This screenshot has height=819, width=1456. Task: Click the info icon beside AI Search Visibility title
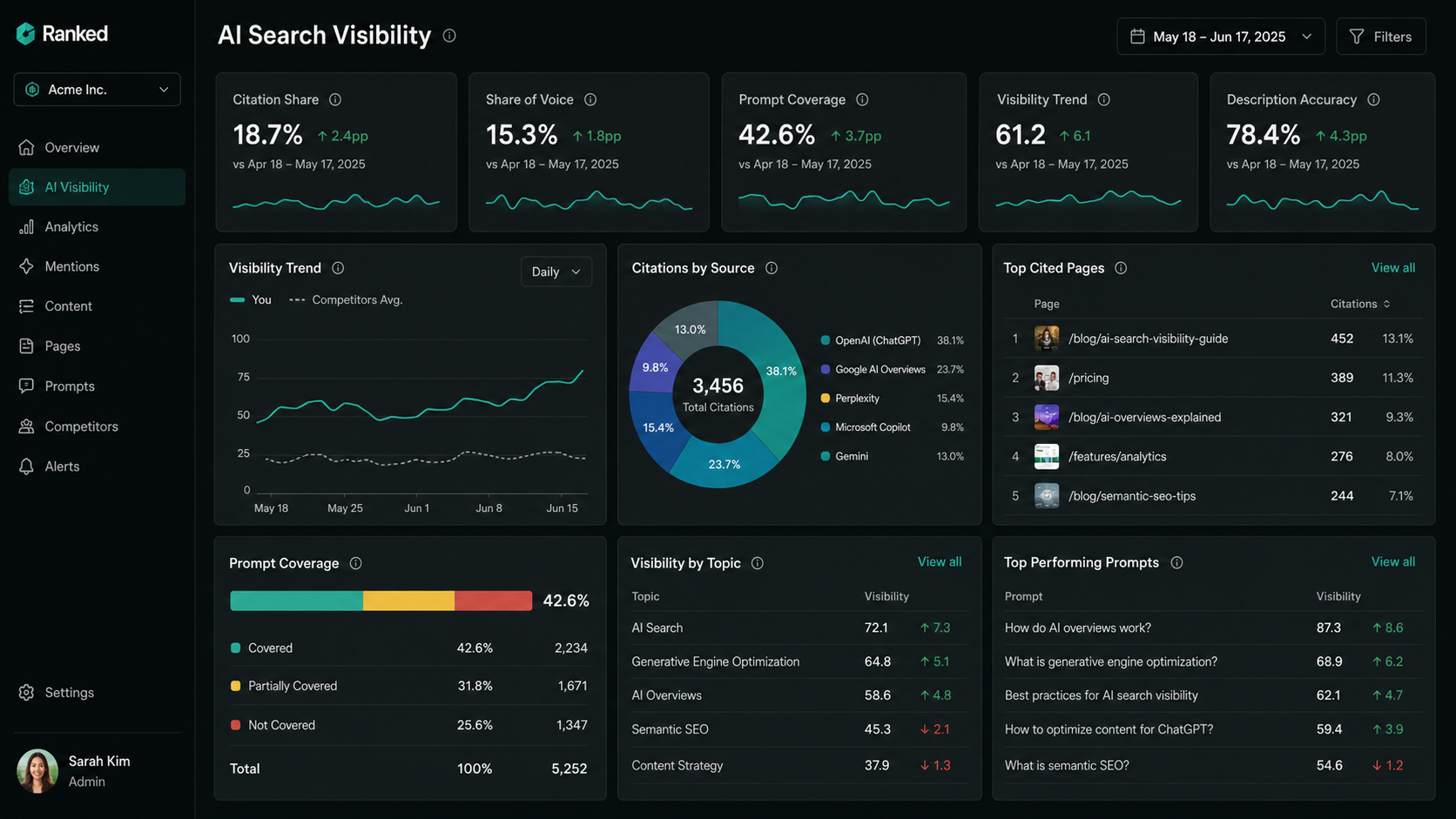(x=449, y=36)
